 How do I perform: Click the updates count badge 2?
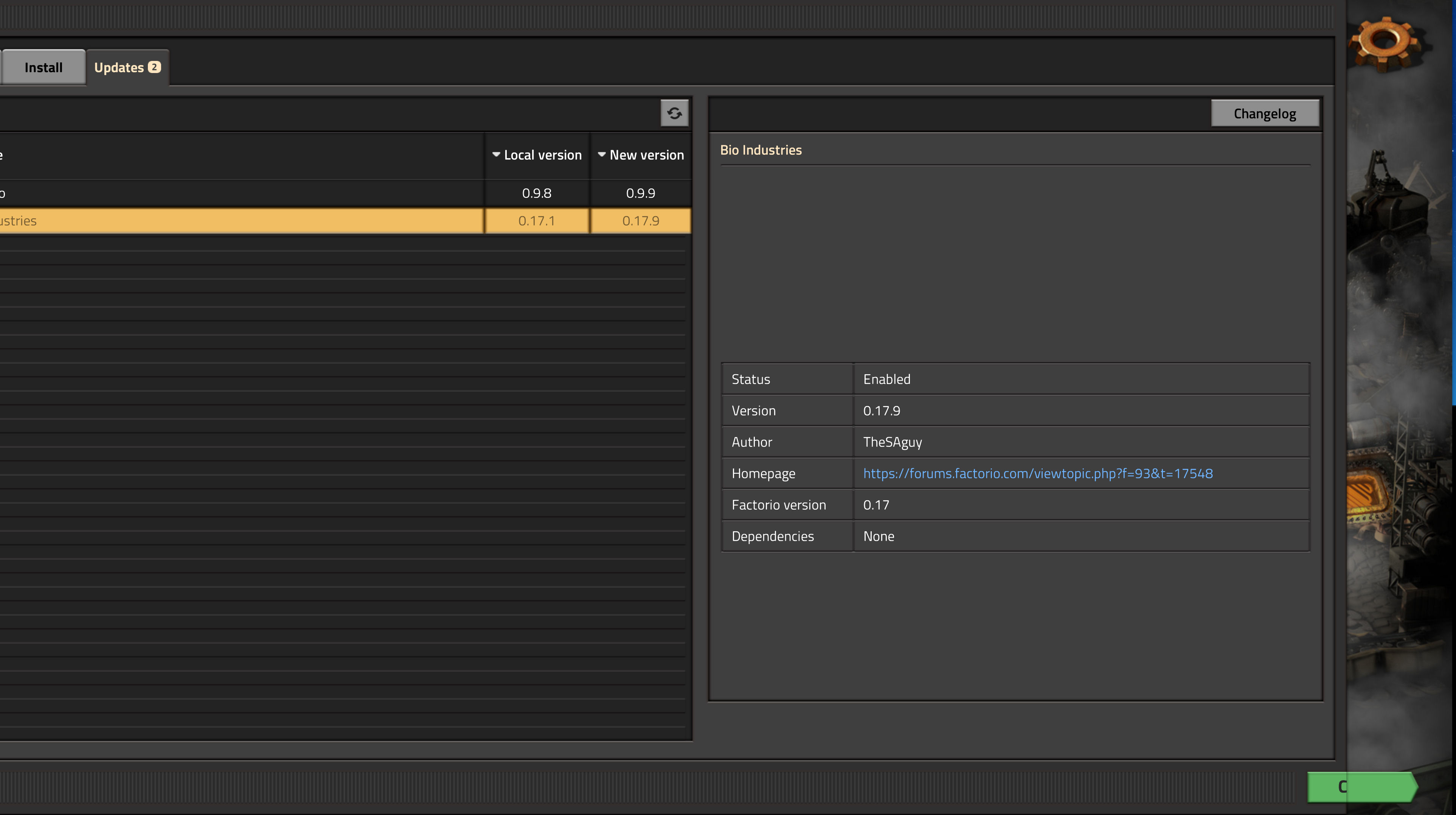point(154,67)
